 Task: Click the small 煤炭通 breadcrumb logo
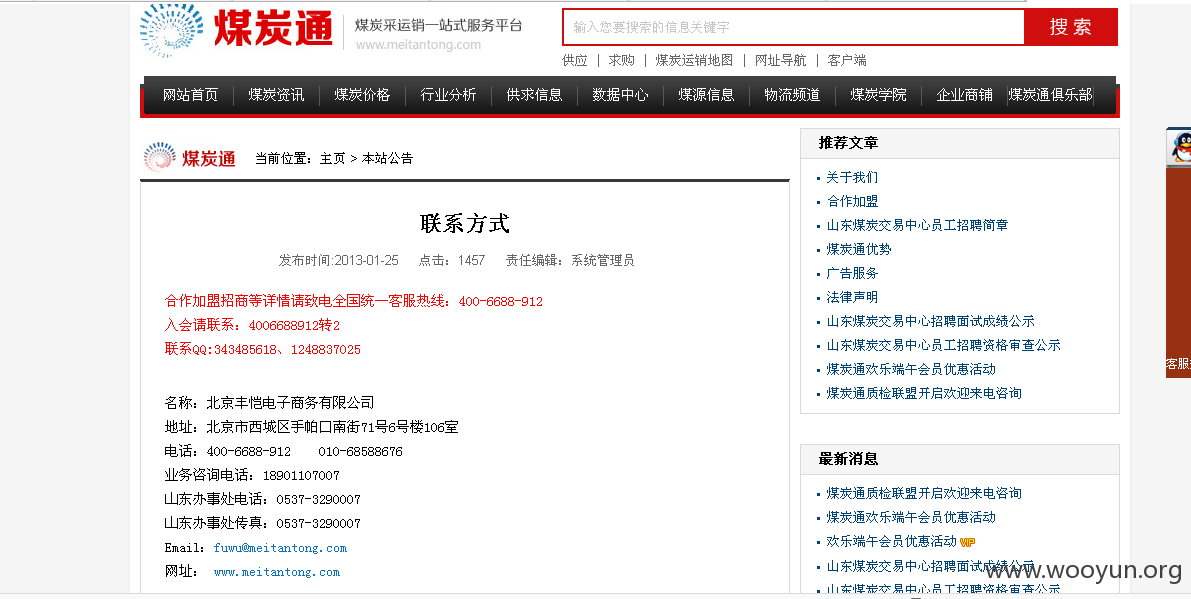tap(190, 157)
